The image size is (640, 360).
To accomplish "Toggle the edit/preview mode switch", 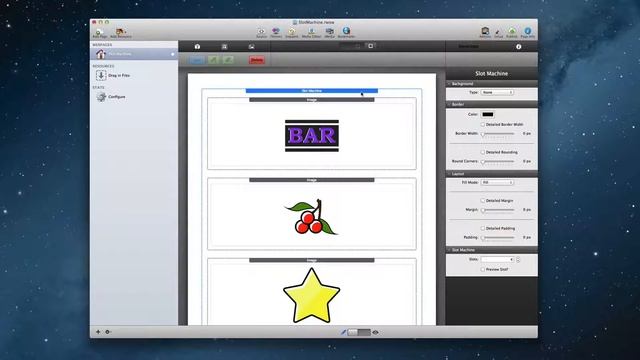I will [x=359, y=332].
